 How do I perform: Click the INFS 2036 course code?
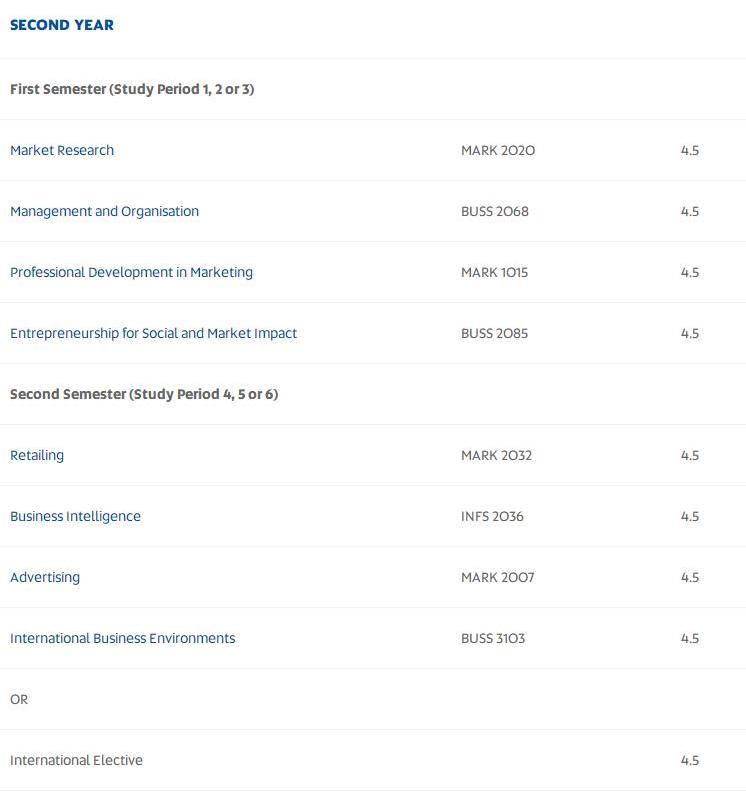[x=492, y=516]
